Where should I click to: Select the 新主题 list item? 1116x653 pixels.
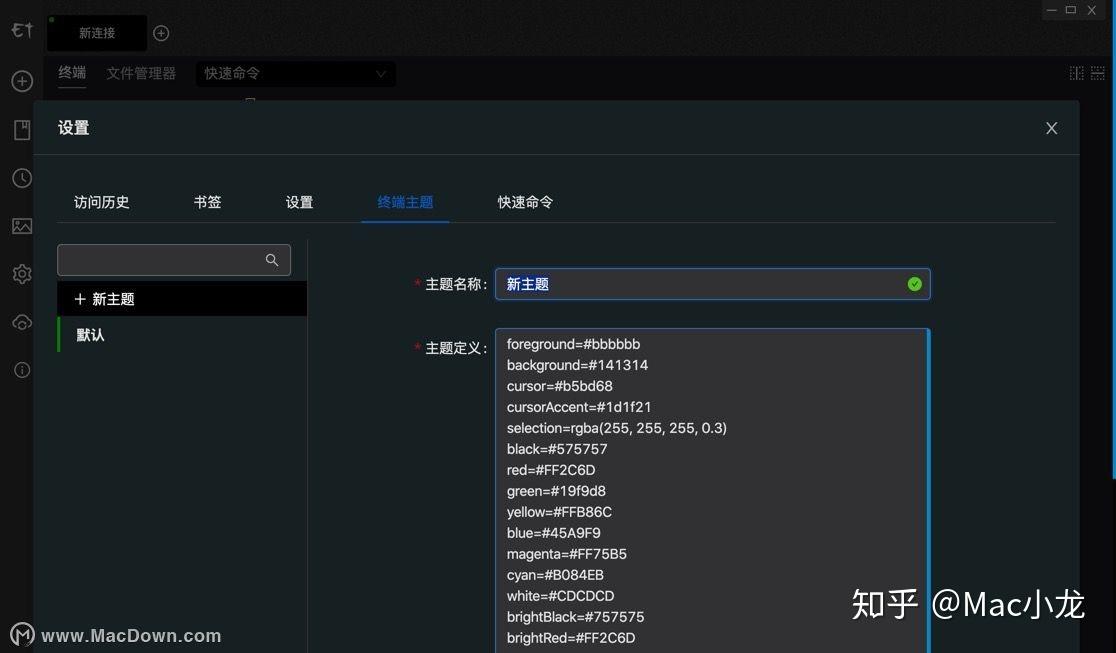click(x=182, y=299)
